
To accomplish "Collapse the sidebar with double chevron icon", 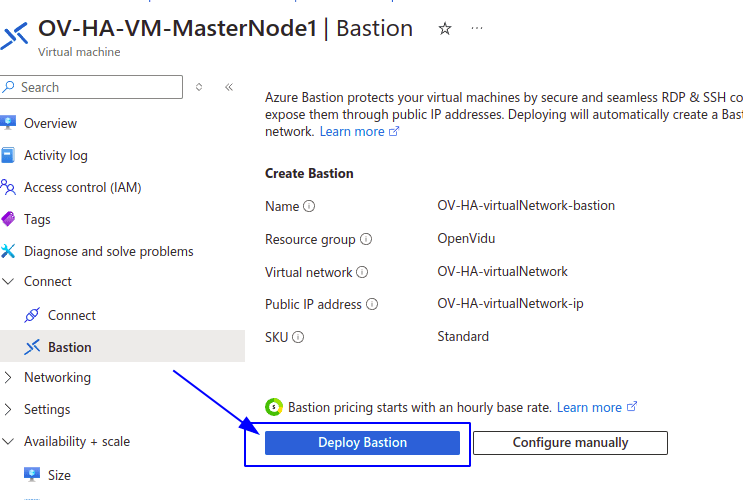I will point(229,87).
